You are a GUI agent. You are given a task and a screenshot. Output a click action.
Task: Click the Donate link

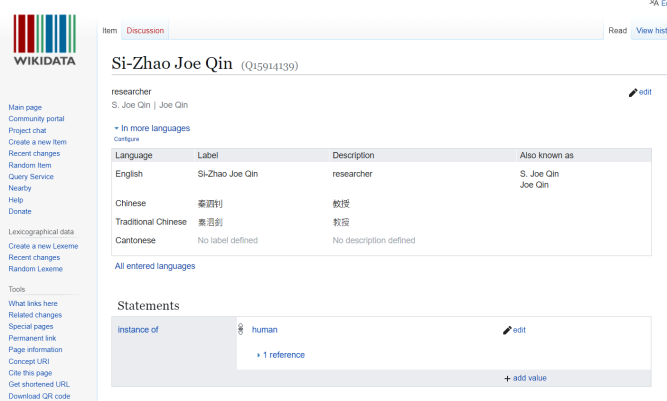(x=20, y=211)
